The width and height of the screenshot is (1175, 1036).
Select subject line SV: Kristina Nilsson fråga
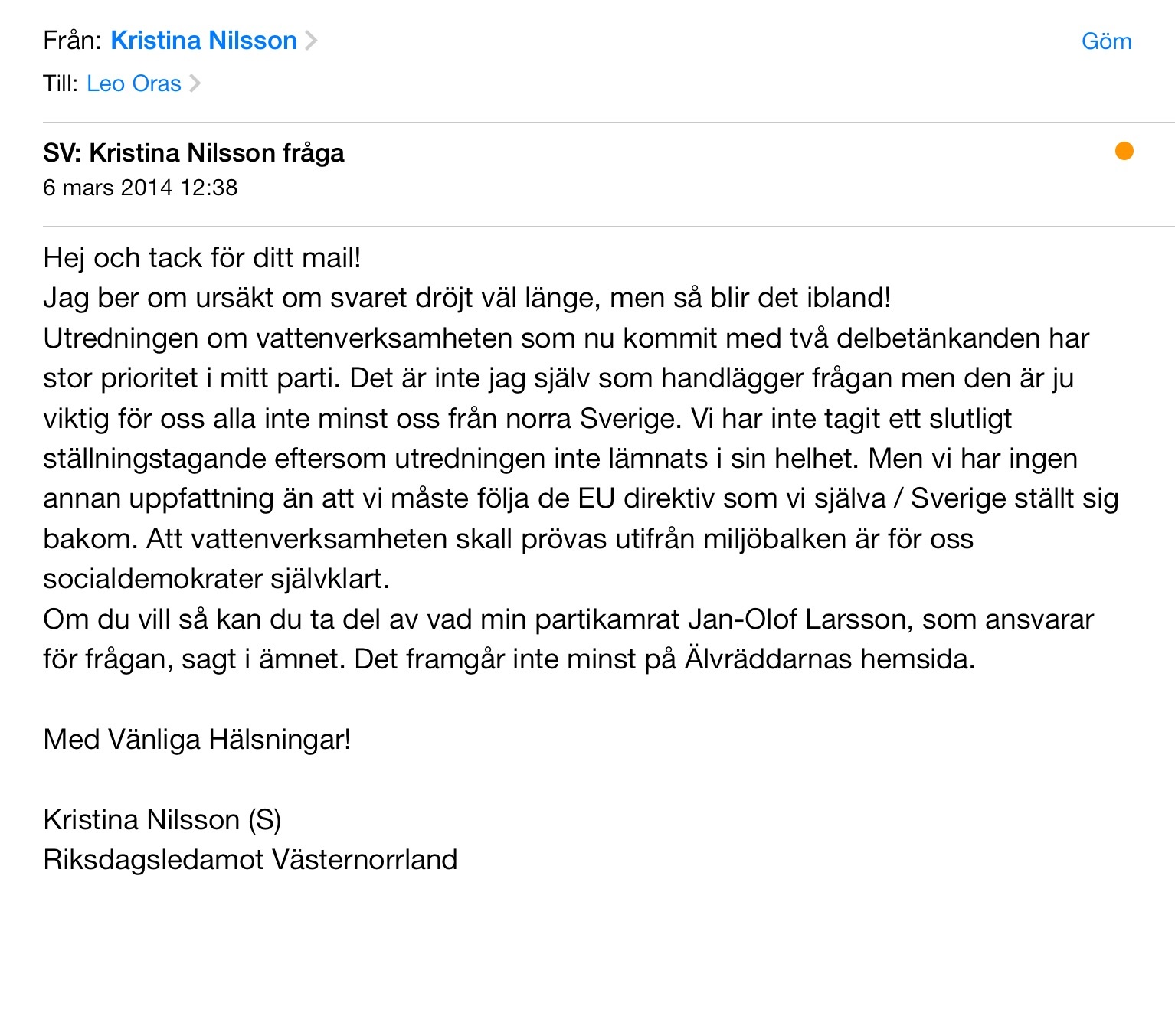[x=194, y=153]
